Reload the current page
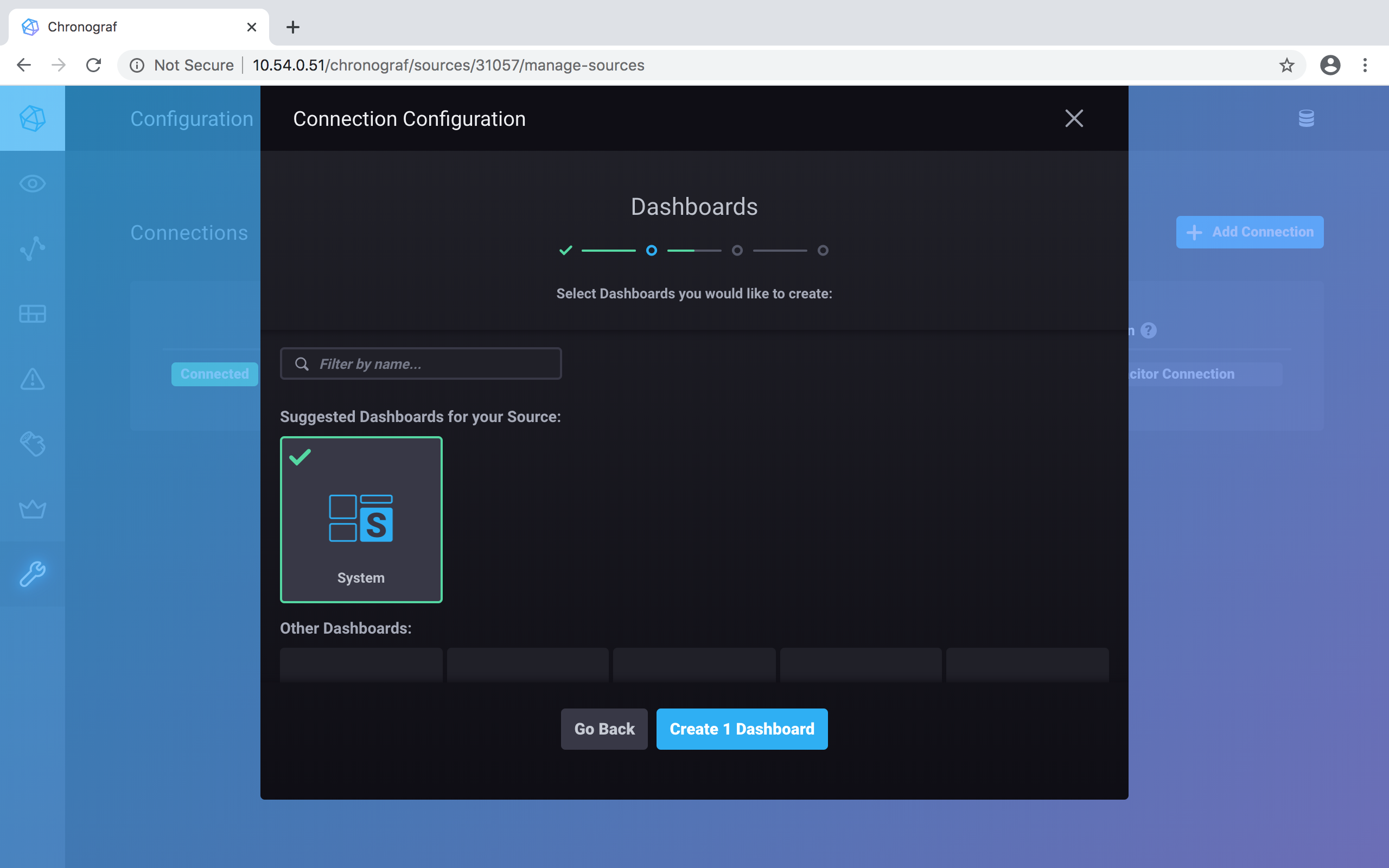1389x868 pixels. point(93,65)
